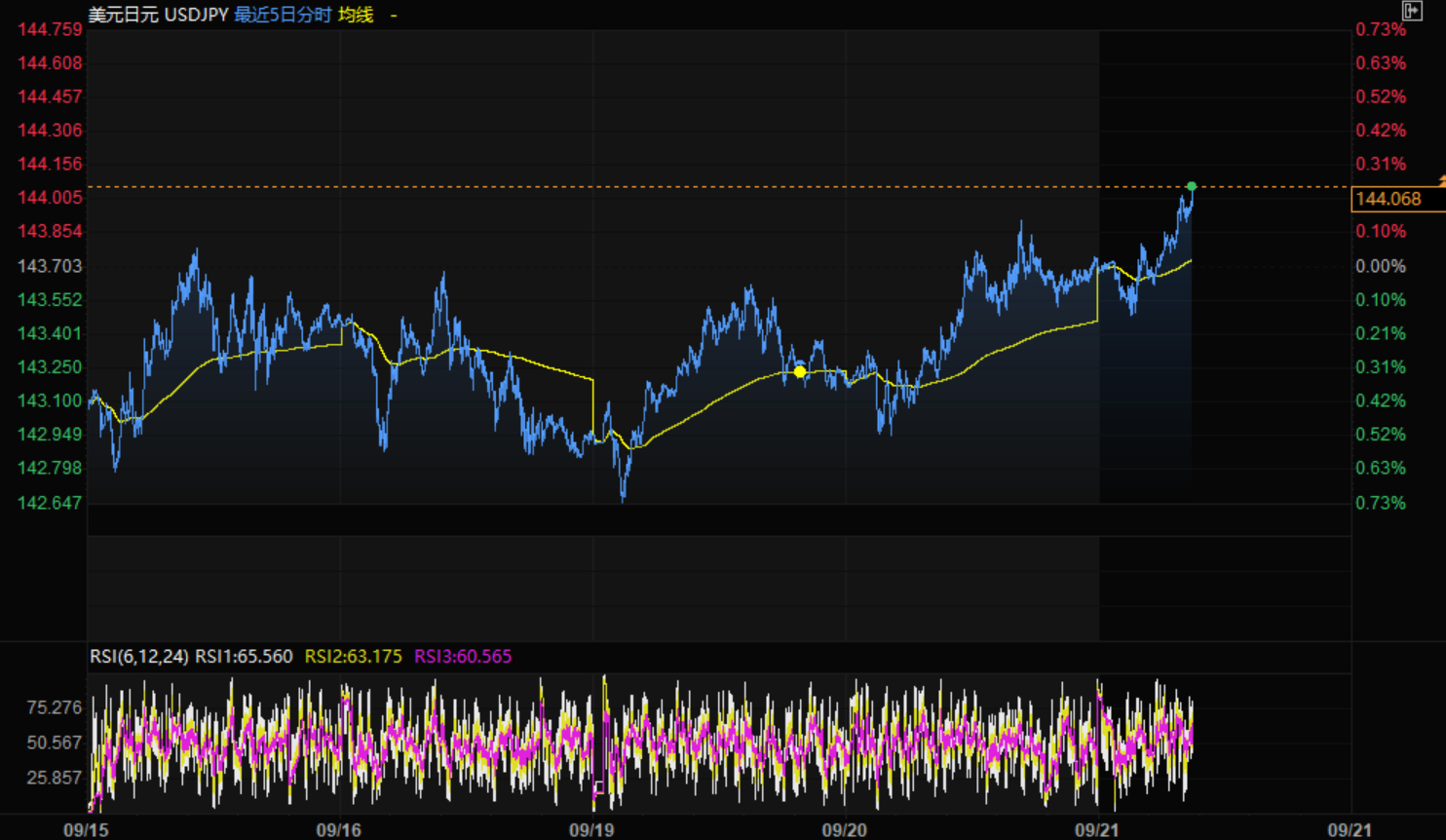Click the yellow dot on the moving average line
The height and width of the screenshot is (840, 1446).
pos(800,371)
